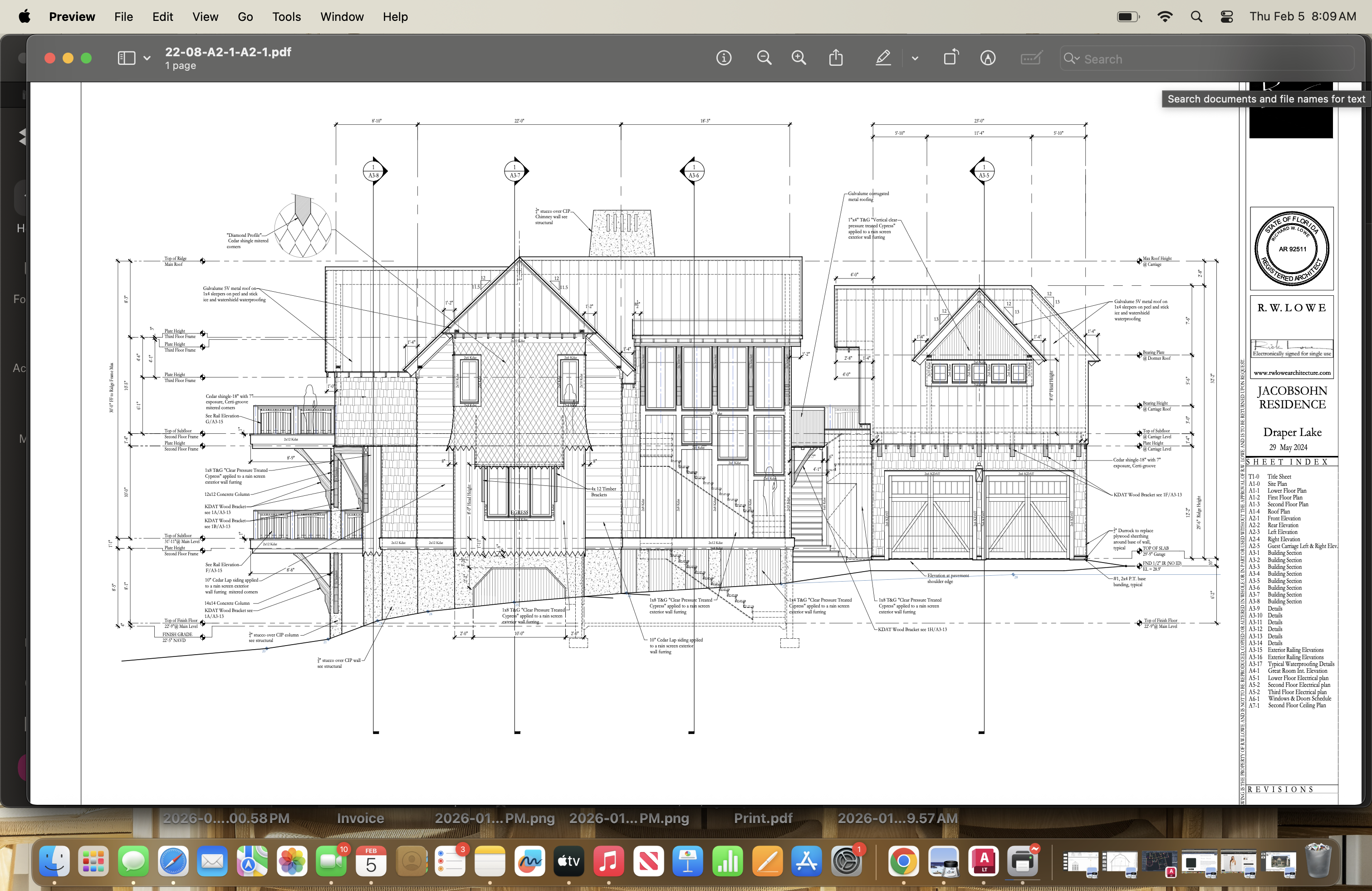Click the Inspector info icon

point(724,58)
